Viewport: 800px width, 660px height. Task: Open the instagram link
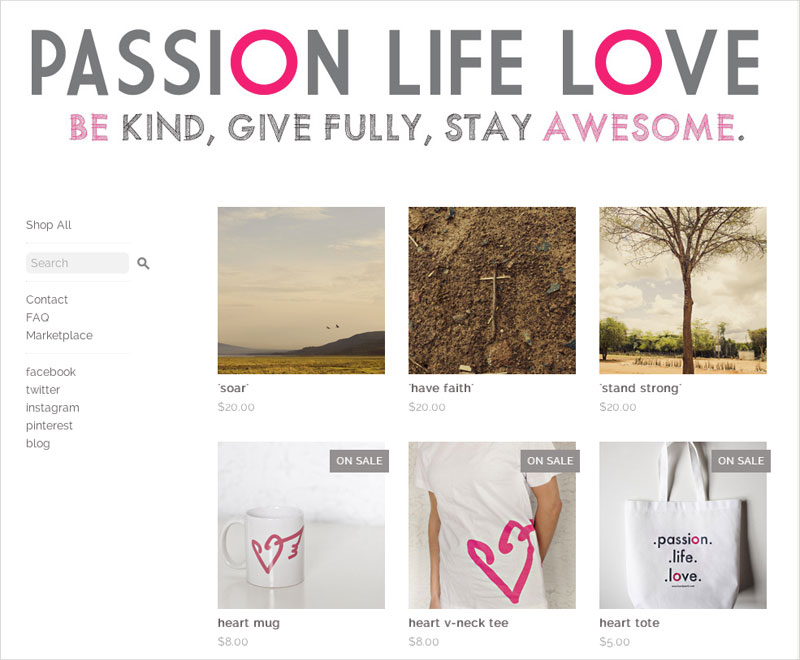53,408
